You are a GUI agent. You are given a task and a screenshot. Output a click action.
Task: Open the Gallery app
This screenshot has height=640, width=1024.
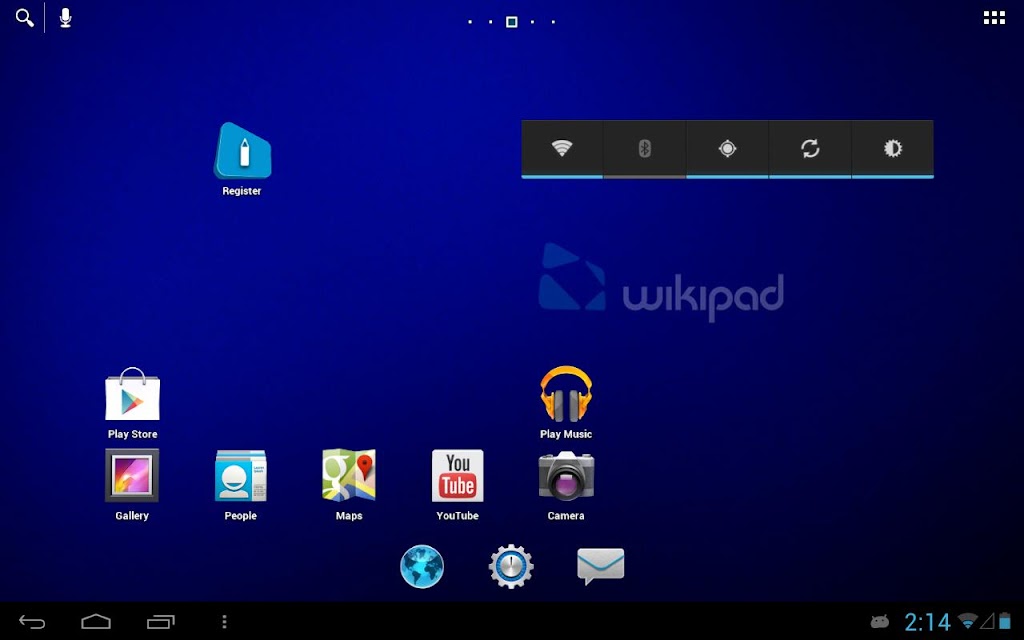click(132, 485)
